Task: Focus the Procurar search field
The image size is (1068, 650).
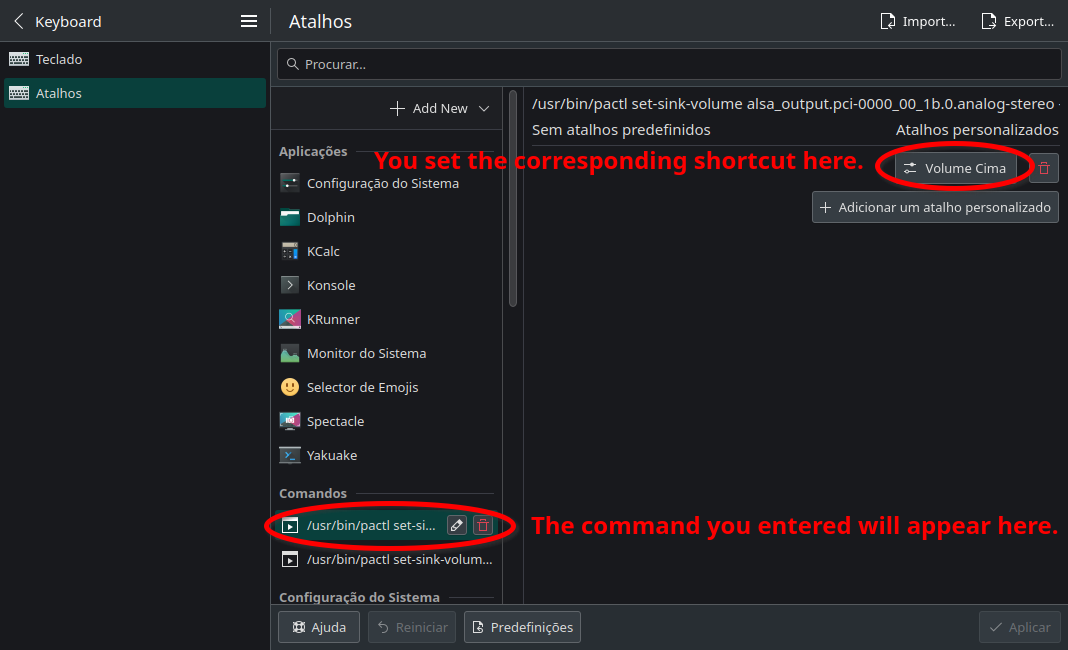Action: (668, 64)
